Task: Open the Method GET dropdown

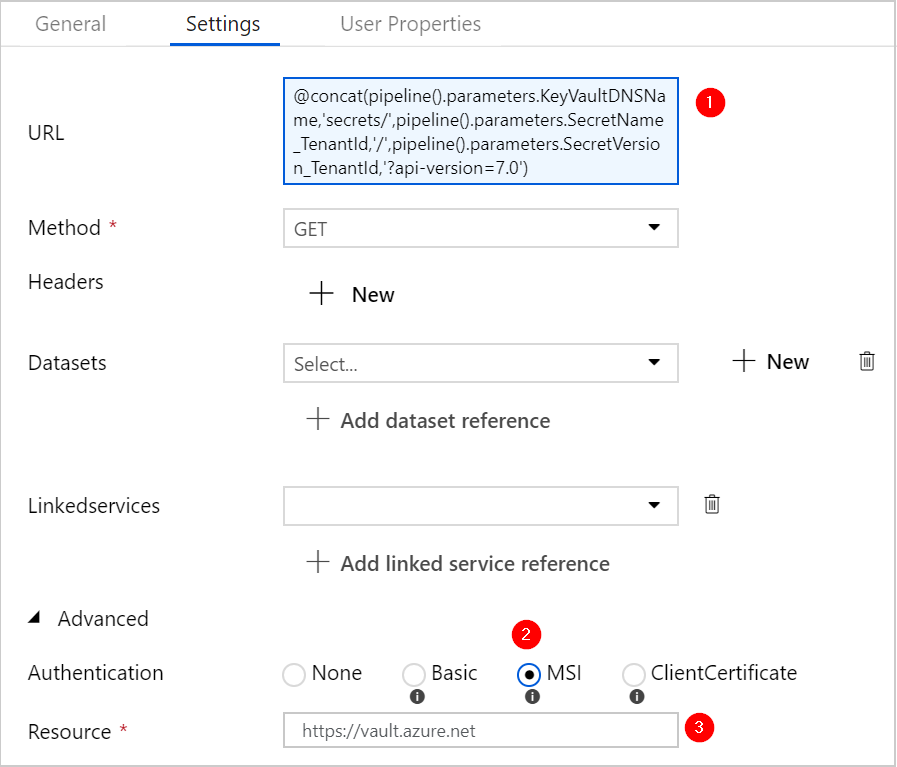Action: pyautogui.click(x=481, y=228)
